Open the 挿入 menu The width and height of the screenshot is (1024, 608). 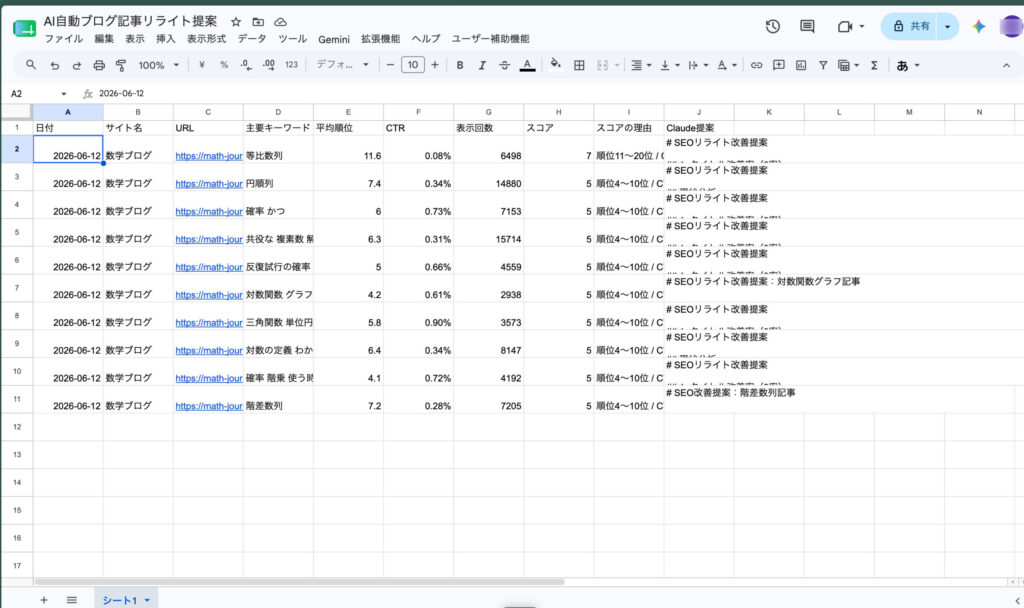(x=165, y=39)
